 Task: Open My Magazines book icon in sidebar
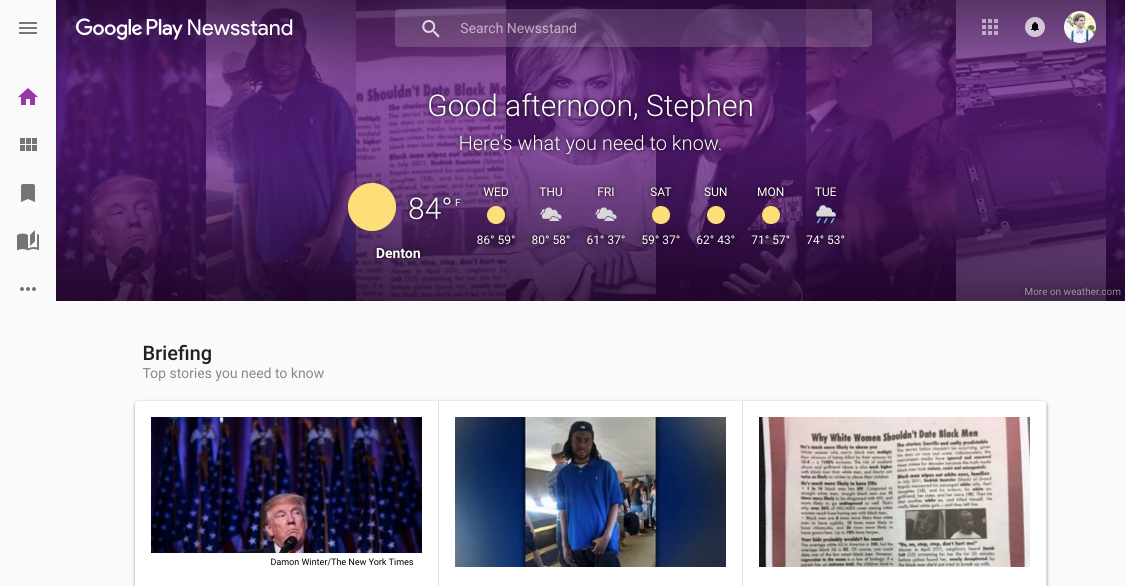pos(28,241)
